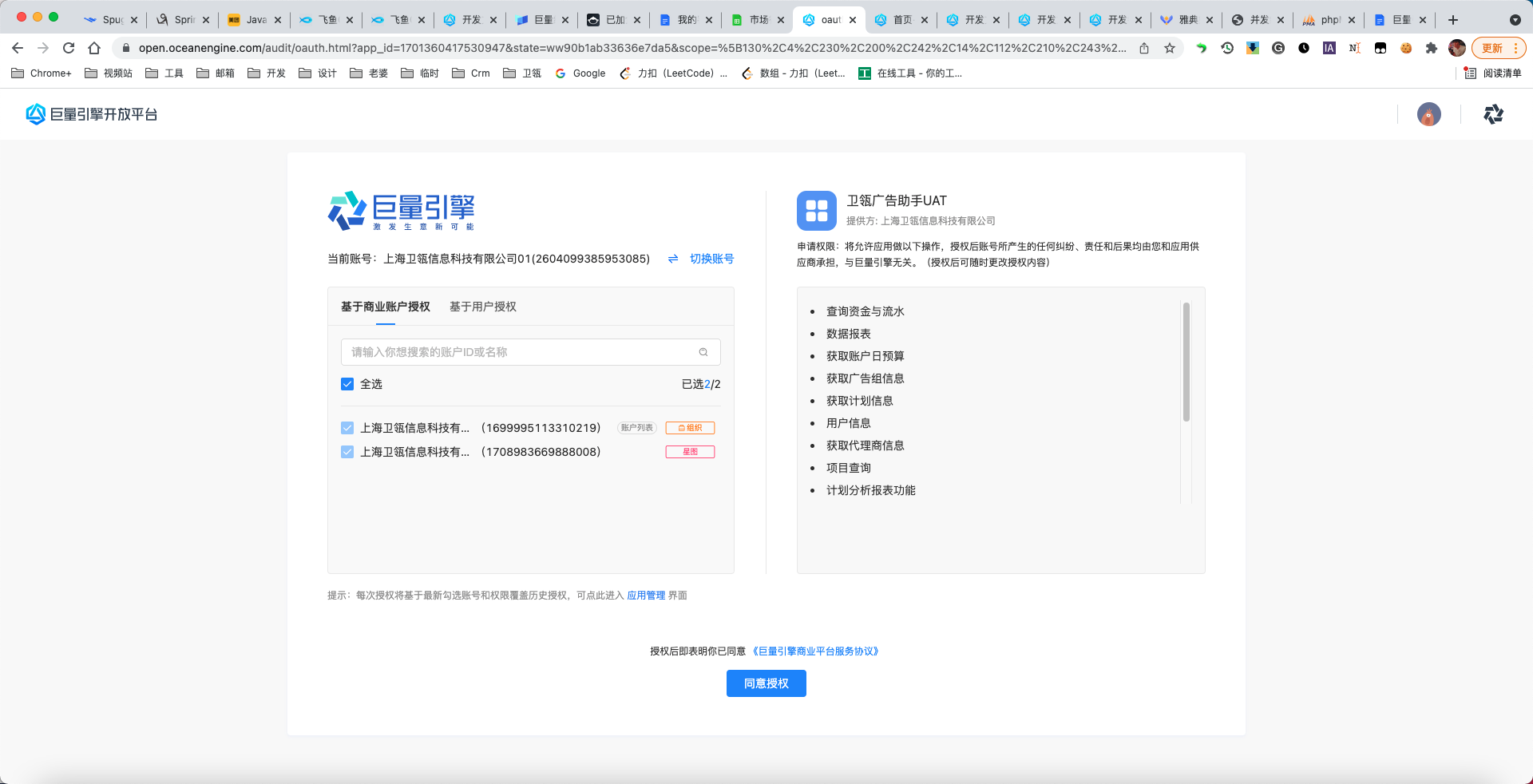Open the Google bookmark

(x=580, y=73)
